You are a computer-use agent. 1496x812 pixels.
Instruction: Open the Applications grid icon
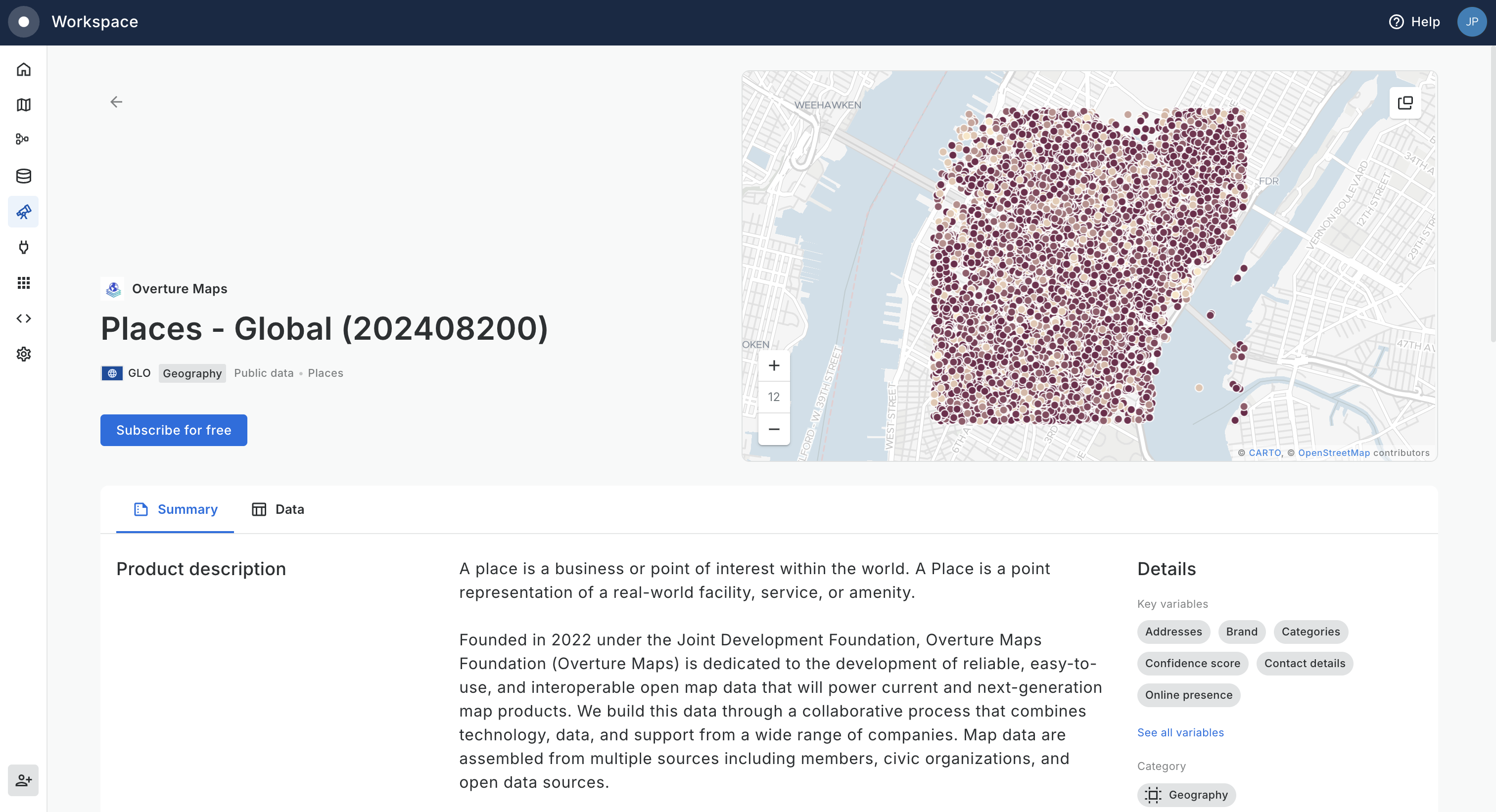point(23,283)
